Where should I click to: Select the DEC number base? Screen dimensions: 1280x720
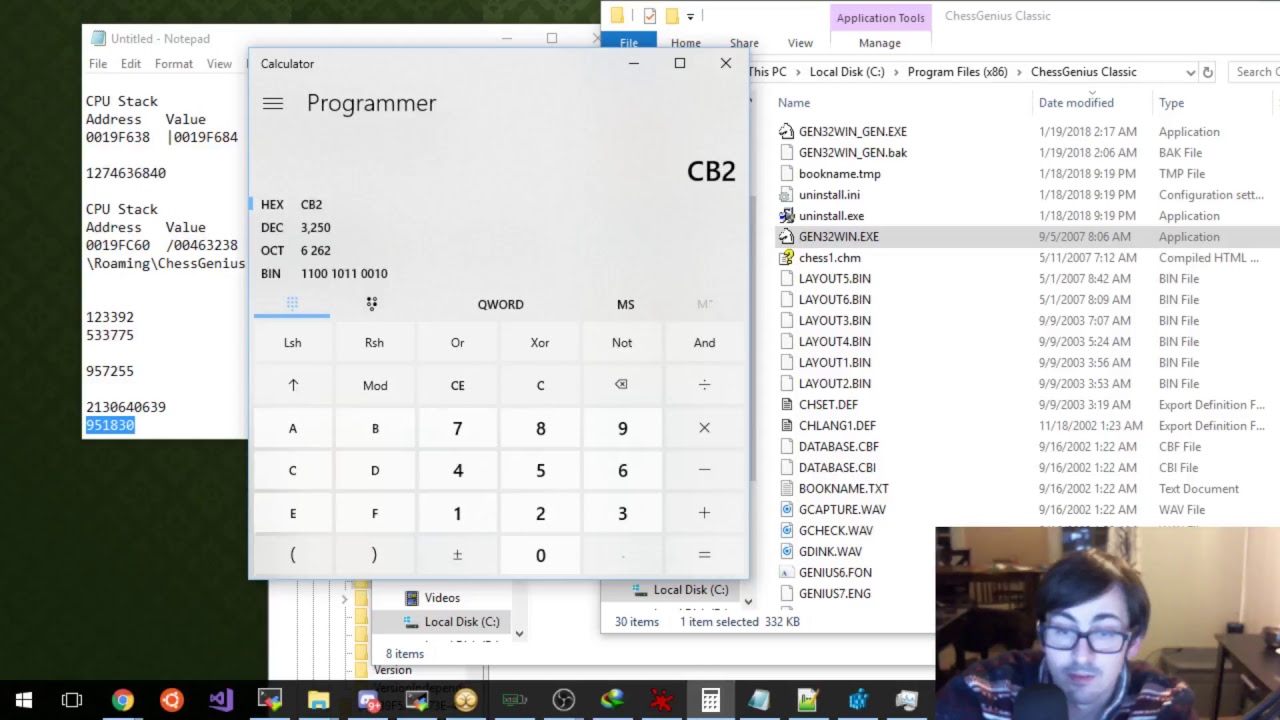pyautogui.click(x=295, y=227)
